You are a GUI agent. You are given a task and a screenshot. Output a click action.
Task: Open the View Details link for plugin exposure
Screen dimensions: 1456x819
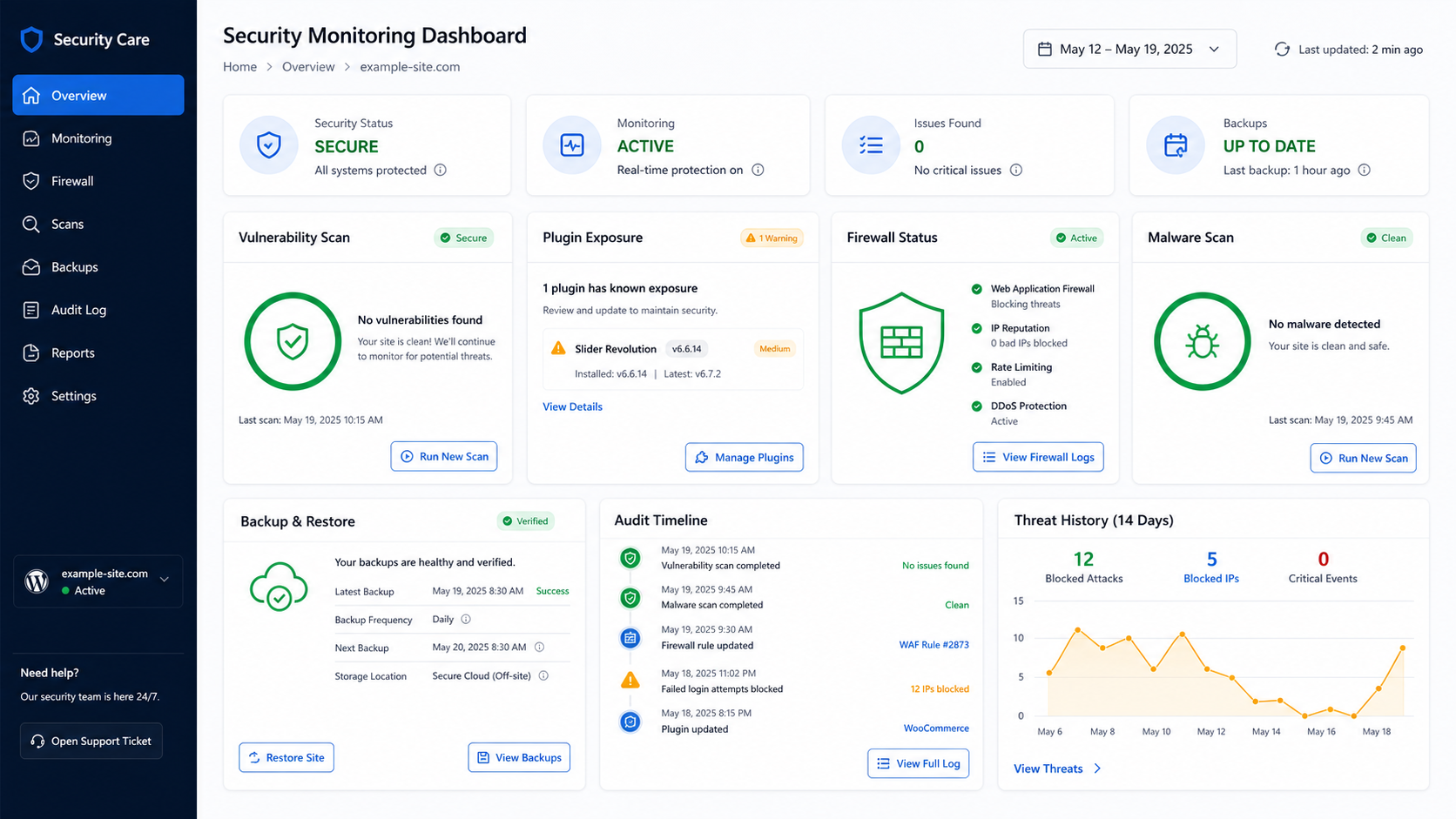pyautogui.click(x=572, y=406)
